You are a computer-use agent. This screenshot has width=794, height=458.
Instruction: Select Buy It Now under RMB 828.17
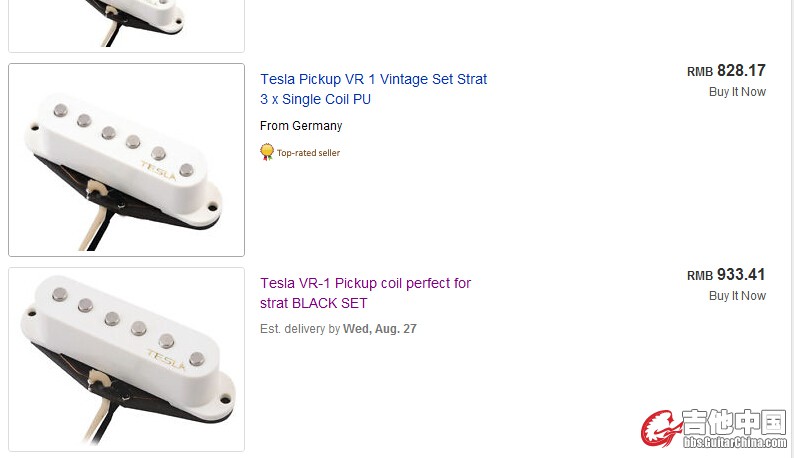[737, 92]
